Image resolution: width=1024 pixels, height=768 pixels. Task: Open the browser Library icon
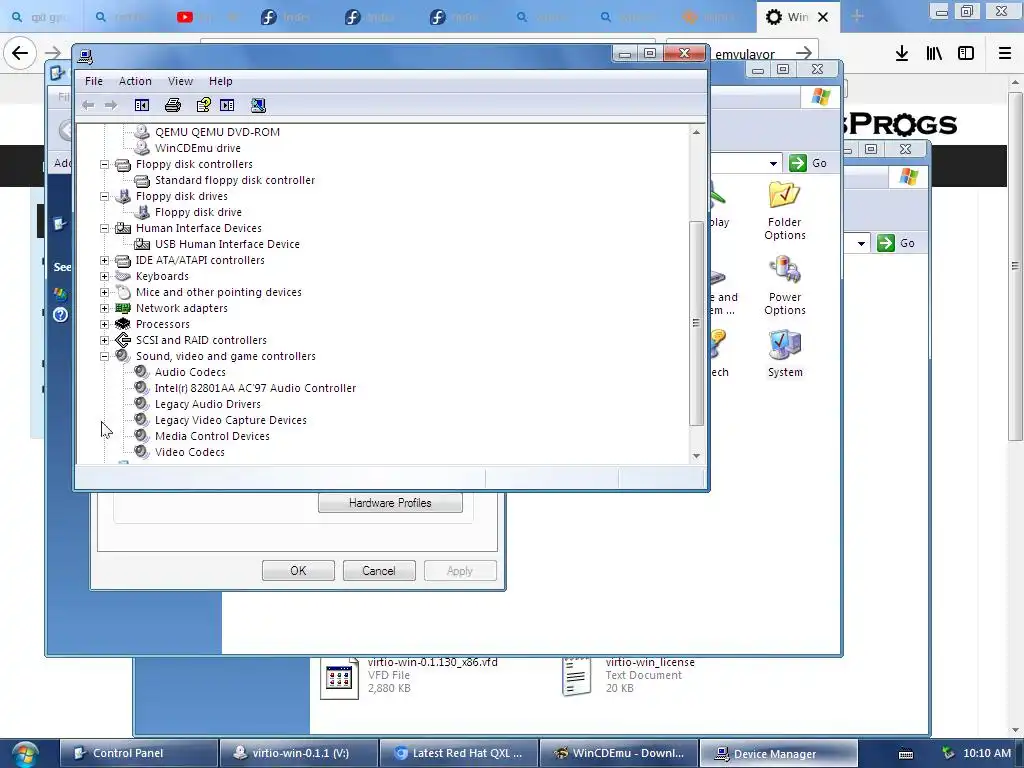click(934, 54)
